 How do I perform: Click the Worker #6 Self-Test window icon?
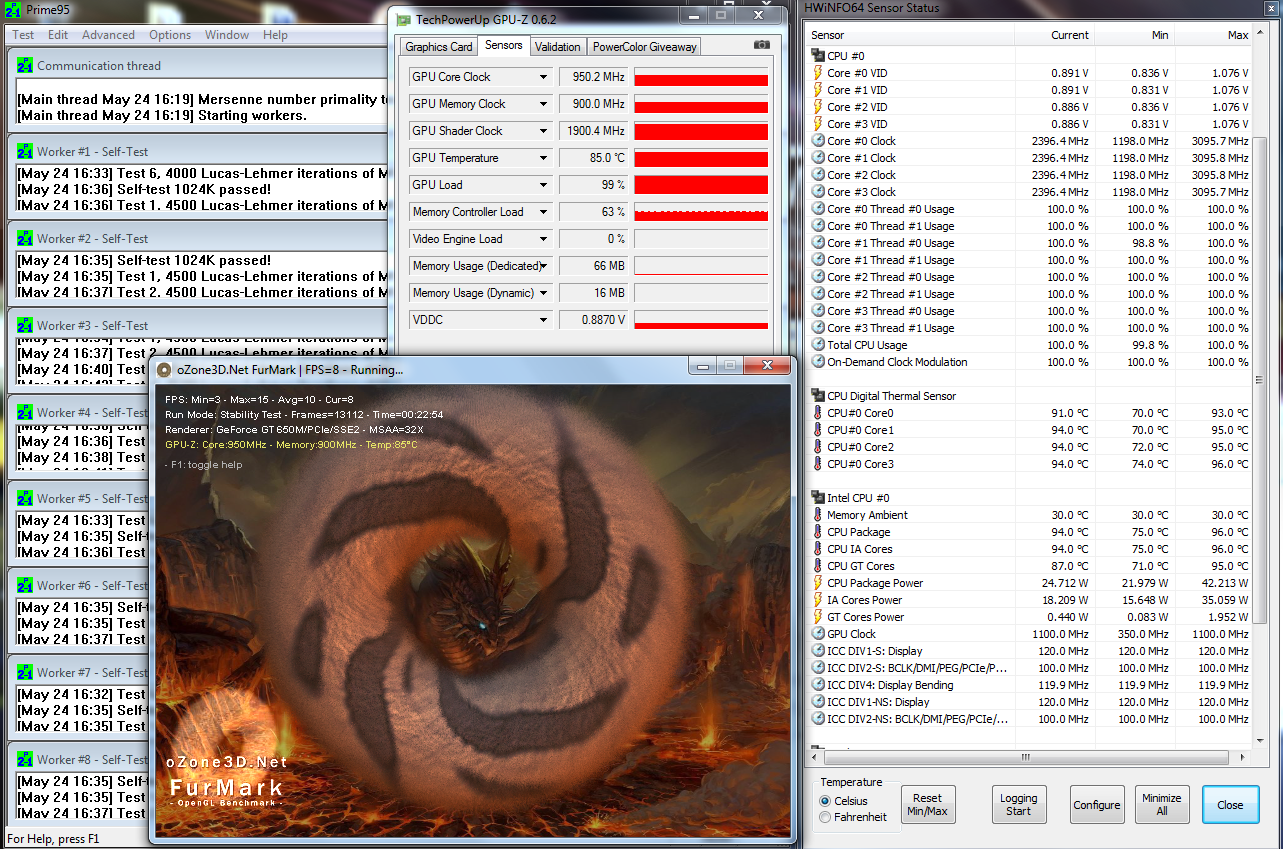click(x=26, y=586)
